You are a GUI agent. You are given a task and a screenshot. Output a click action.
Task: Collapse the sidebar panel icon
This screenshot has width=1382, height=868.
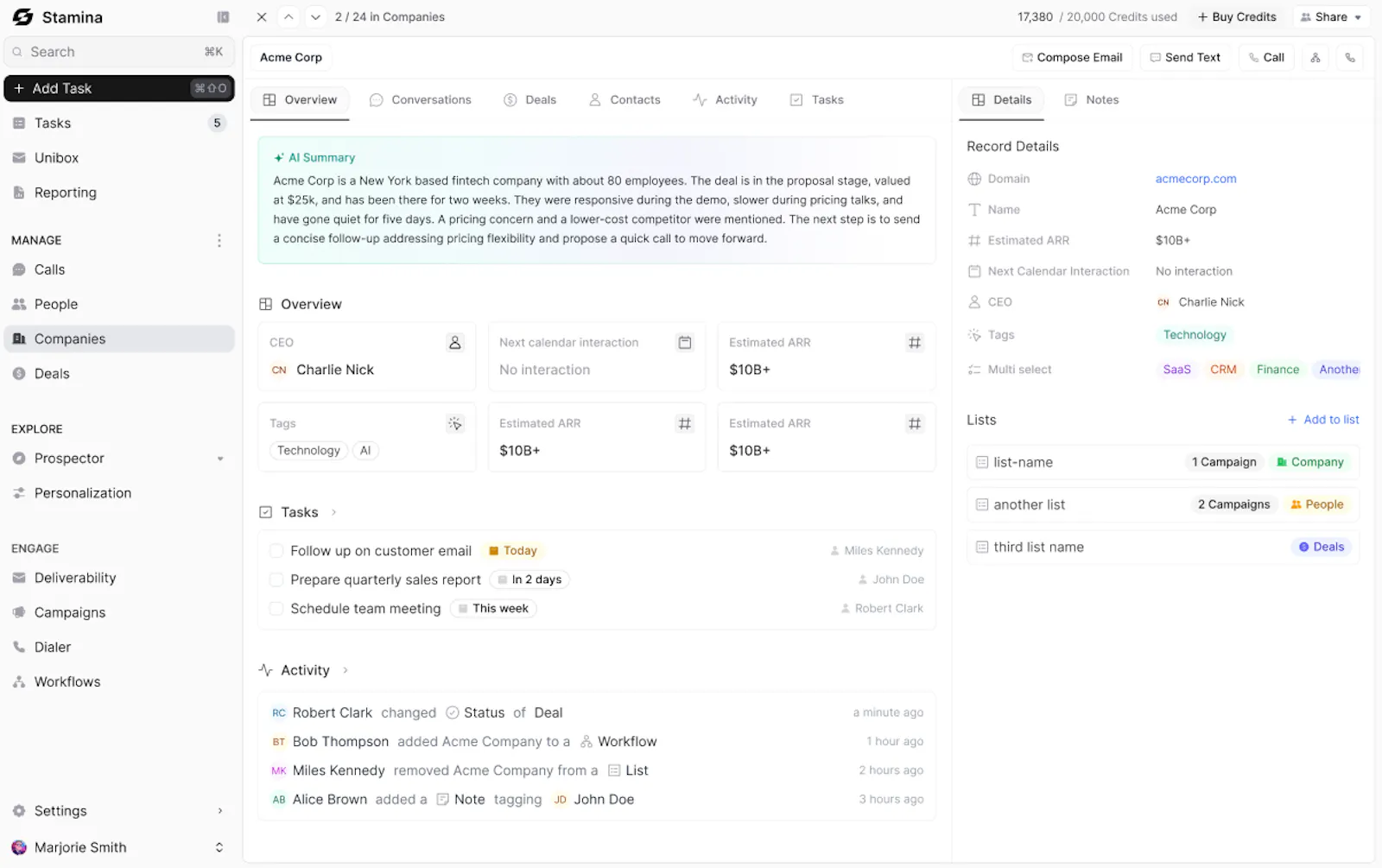pyautogui.click(x=223, y=17)
